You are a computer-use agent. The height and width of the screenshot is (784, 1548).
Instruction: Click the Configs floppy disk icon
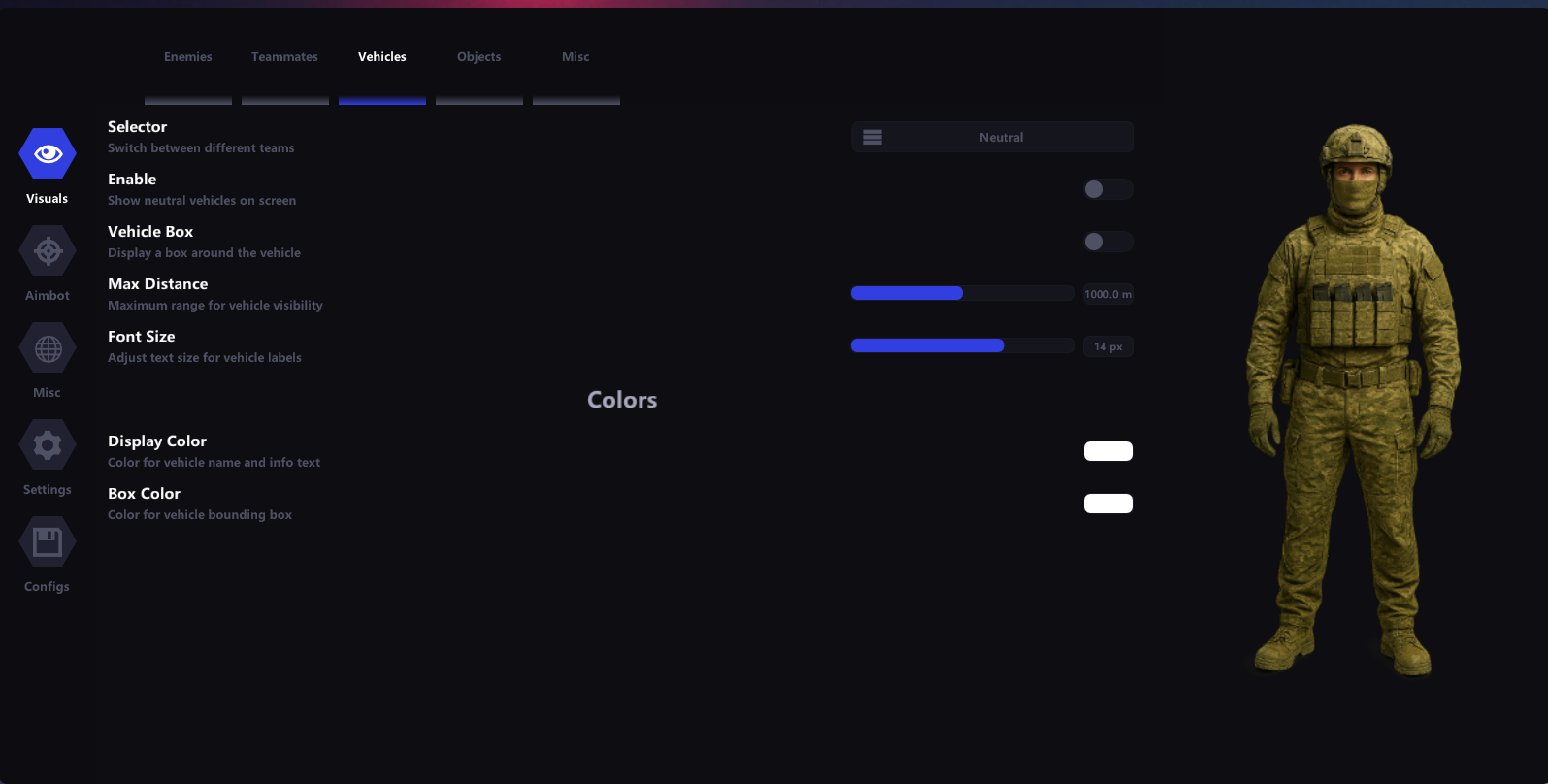48,542
